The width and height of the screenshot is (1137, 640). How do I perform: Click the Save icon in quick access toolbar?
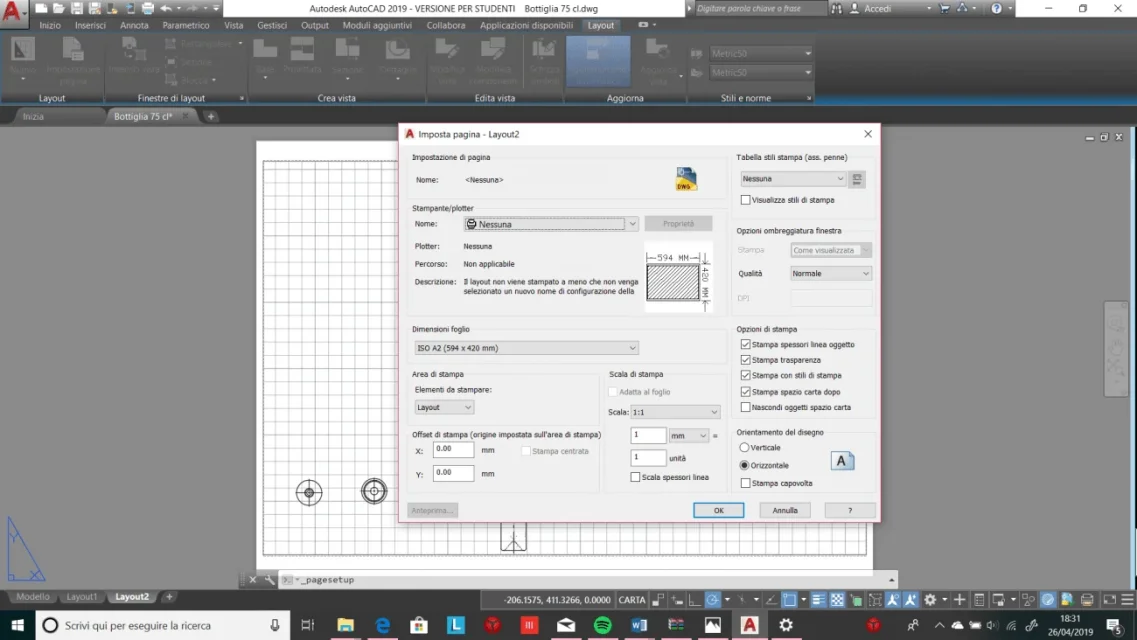tap(76, 9)
